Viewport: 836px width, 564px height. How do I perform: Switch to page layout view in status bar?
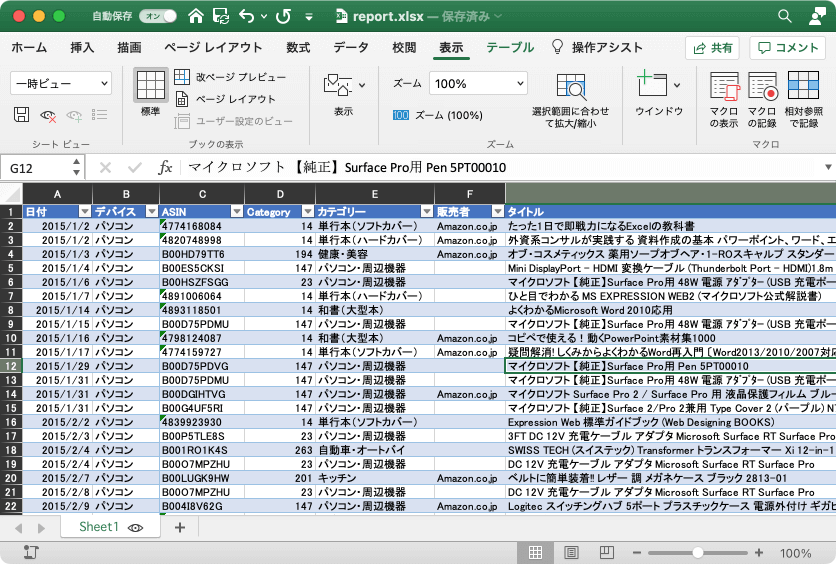pyautogui.click(x=571, y=552)
